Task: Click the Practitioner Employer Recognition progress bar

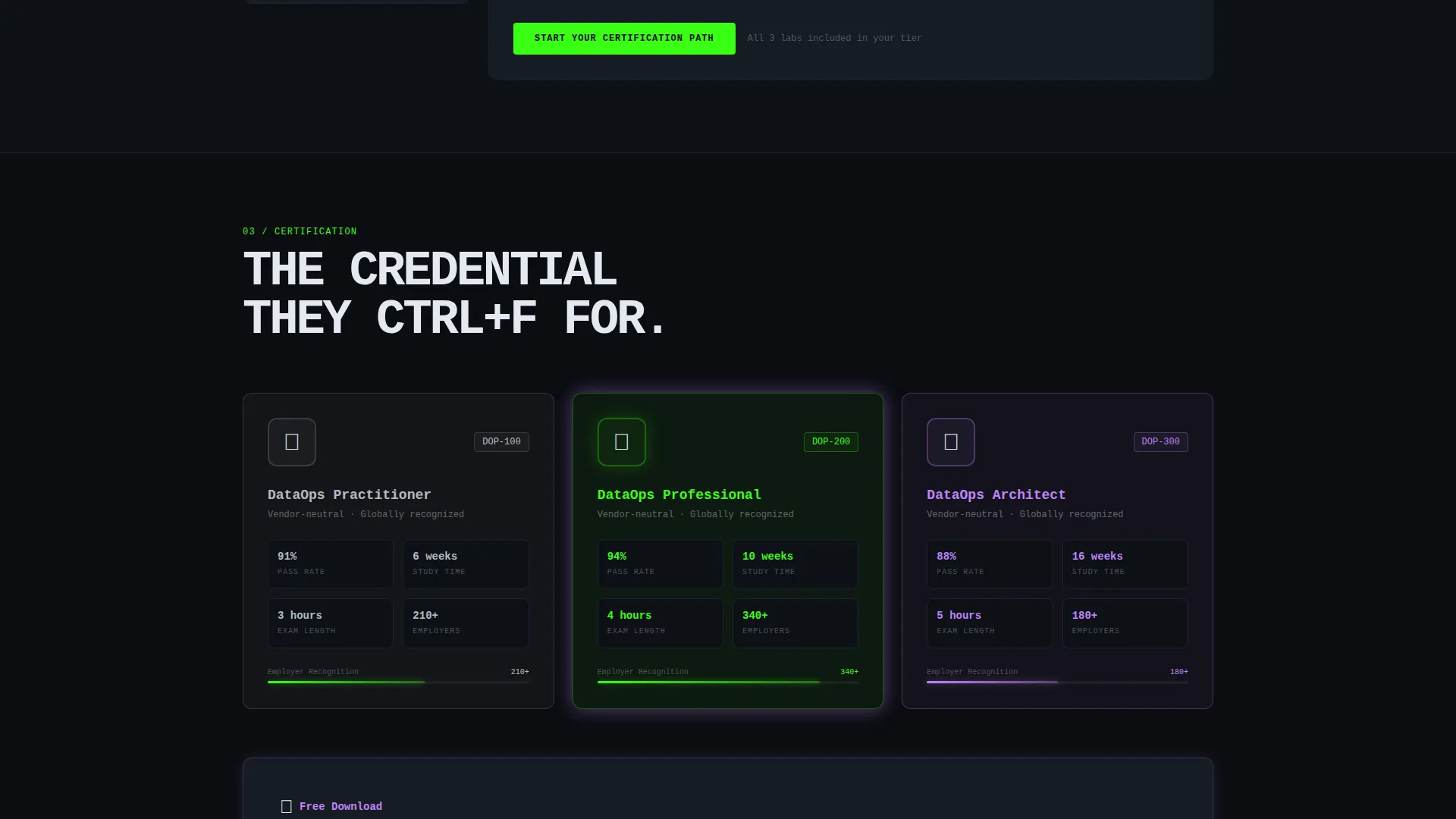Action: coord(398,682)
